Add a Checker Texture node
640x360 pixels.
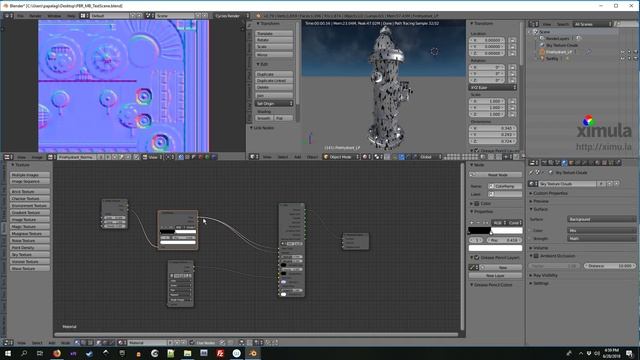pyautogui.click(x=30, y=198)
